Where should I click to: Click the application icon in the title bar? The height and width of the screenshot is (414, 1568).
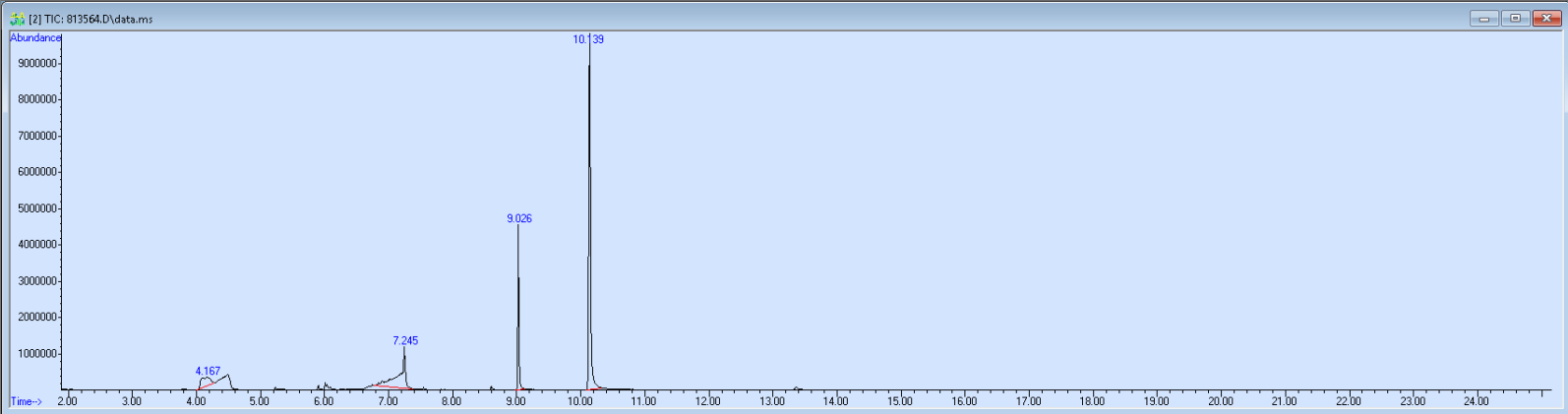pyautogui.click(x=17, y=19)
